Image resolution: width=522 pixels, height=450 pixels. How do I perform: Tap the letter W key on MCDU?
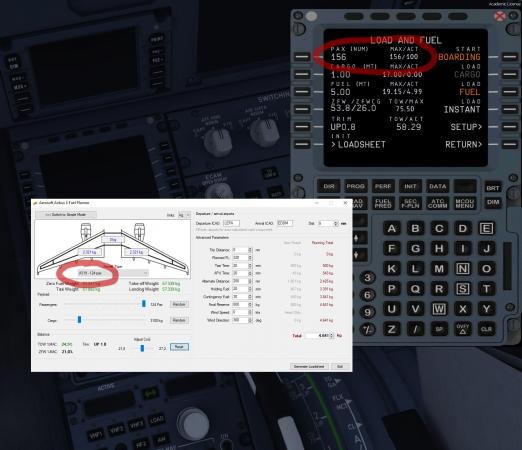click(x=439, y=309)
